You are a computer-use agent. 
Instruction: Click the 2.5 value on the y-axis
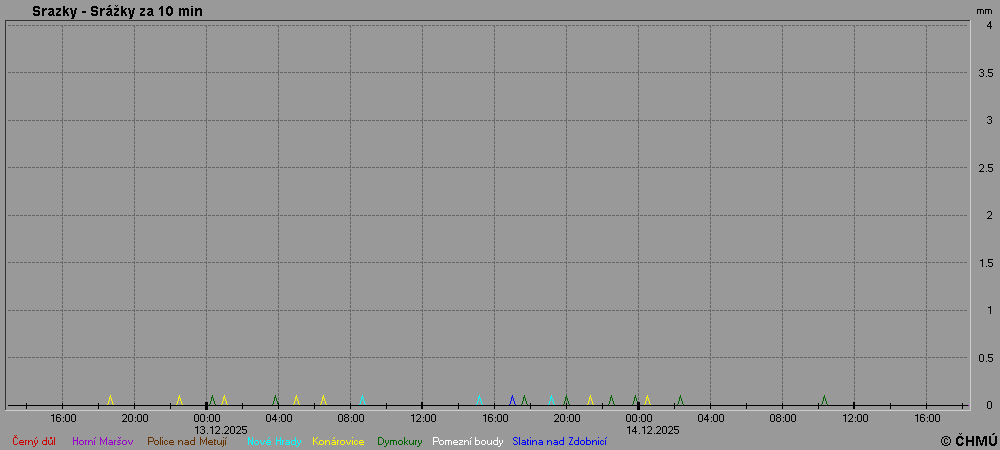[984, 168]
